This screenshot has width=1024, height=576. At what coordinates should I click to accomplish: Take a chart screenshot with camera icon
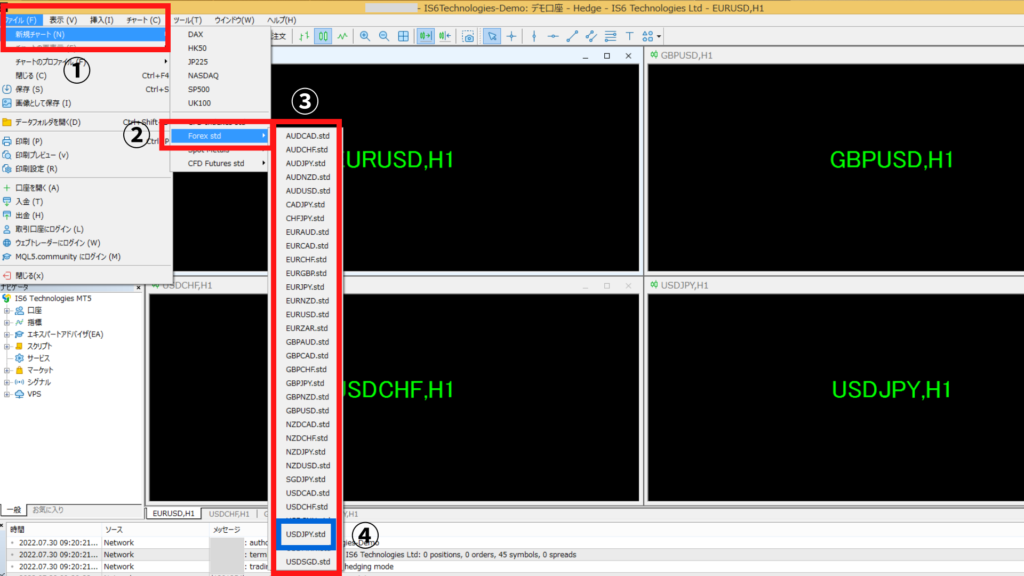(468, 37)
